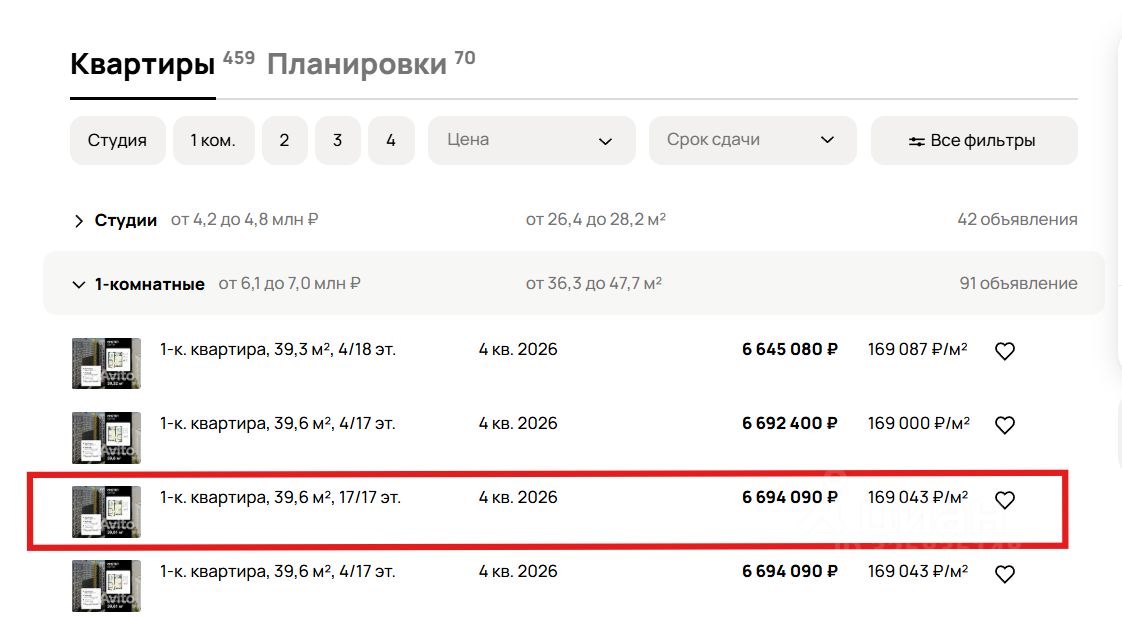Screen dimensions: 1122x617
Task: Open the filter sliders icon in Все фильтры
Action: pyautogui.click(x=916, y=141)
